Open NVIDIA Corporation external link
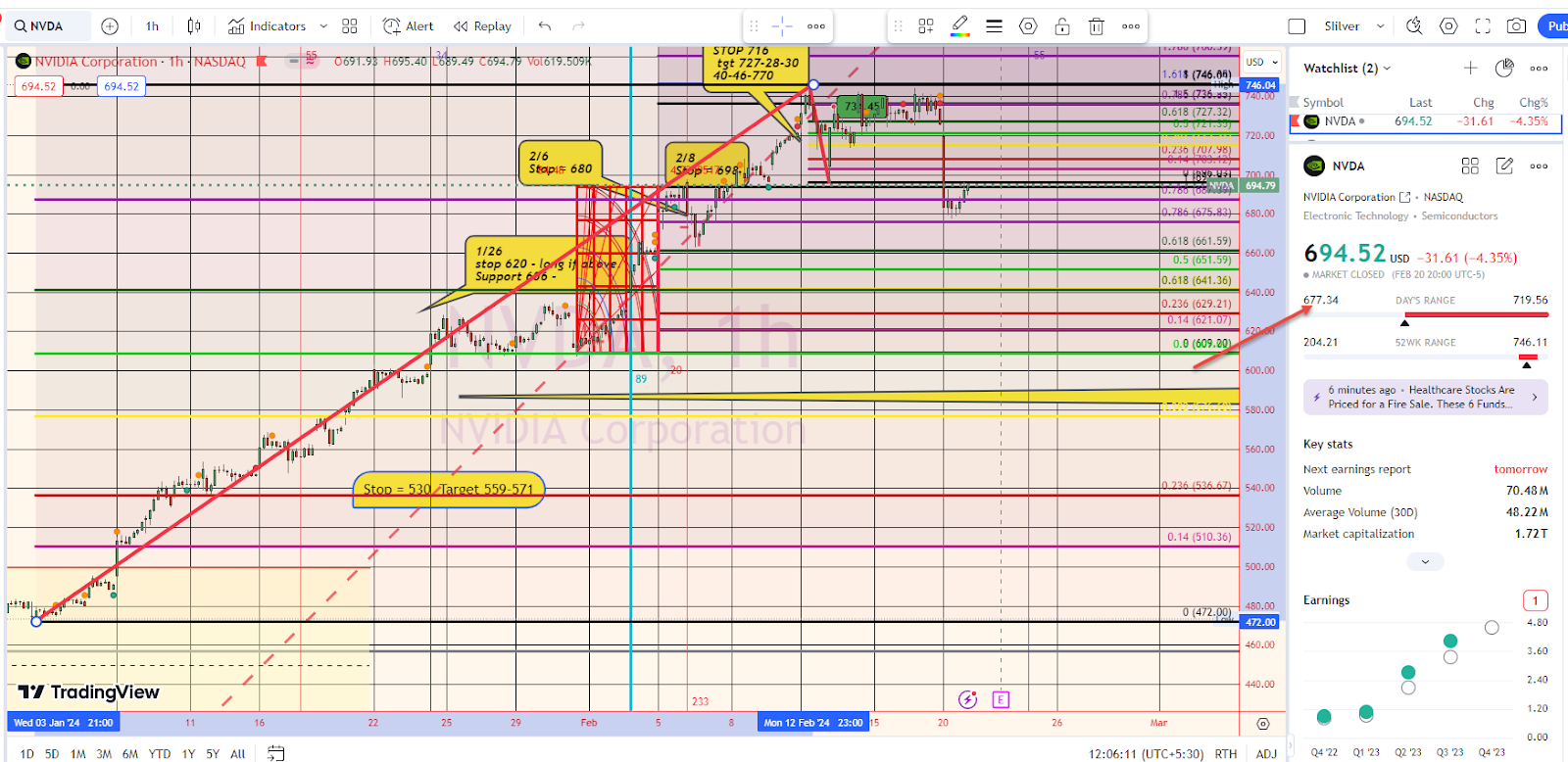 (x=1405, y=197)
